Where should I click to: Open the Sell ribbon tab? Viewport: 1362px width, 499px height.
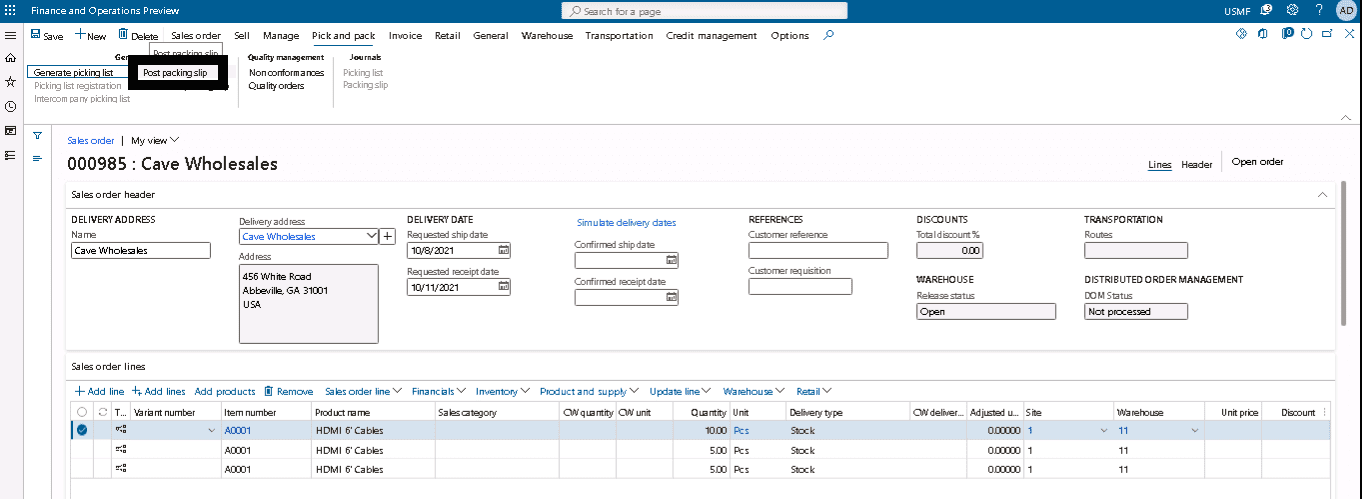click(242, 35)
